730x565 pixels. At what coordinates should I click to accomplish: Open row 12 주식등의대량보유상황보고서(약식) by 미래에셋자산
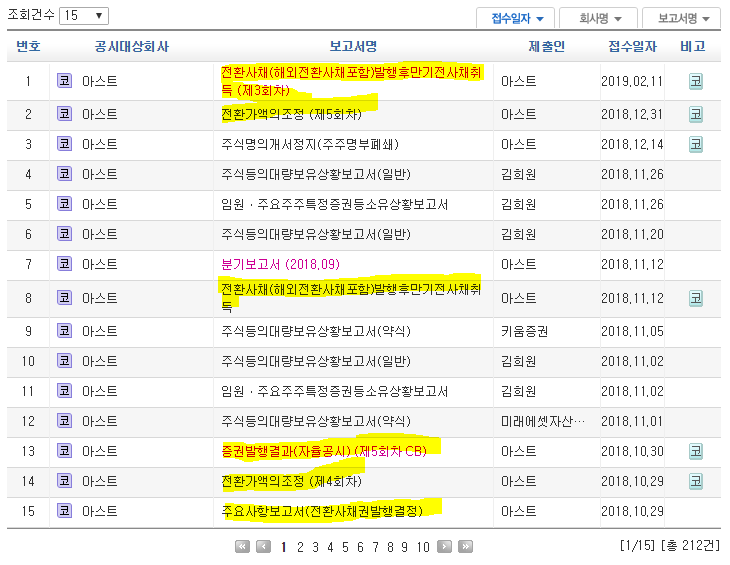point(316,421)
